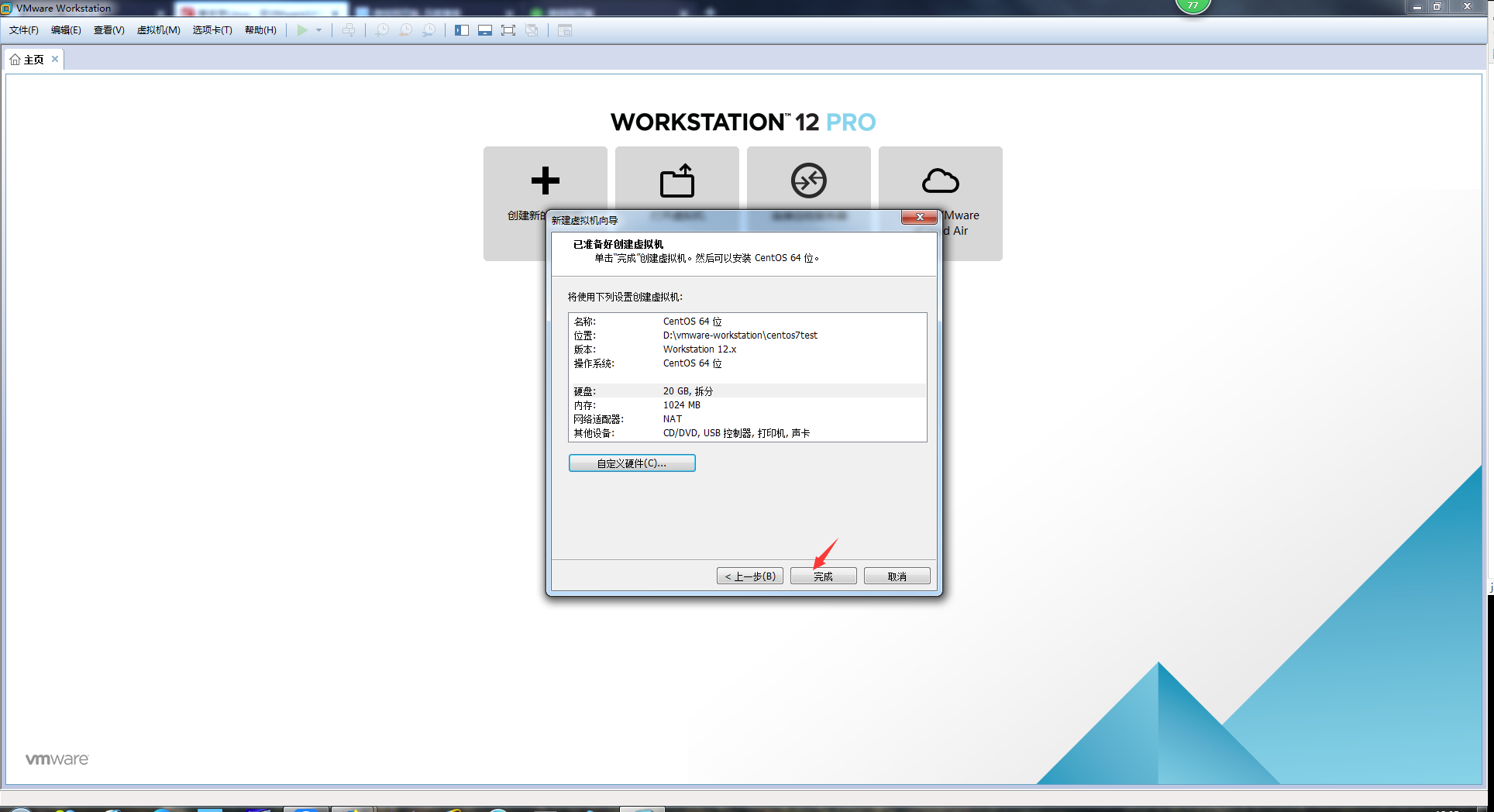Open the 查看(V) menu

109,30
